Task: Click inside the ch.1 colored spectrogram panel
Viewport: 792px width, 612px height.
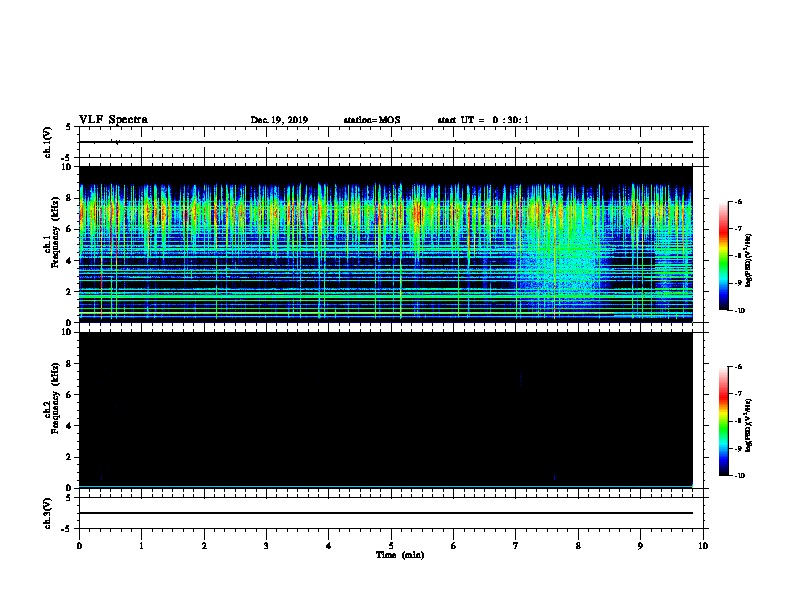Action: pos(386,244)
